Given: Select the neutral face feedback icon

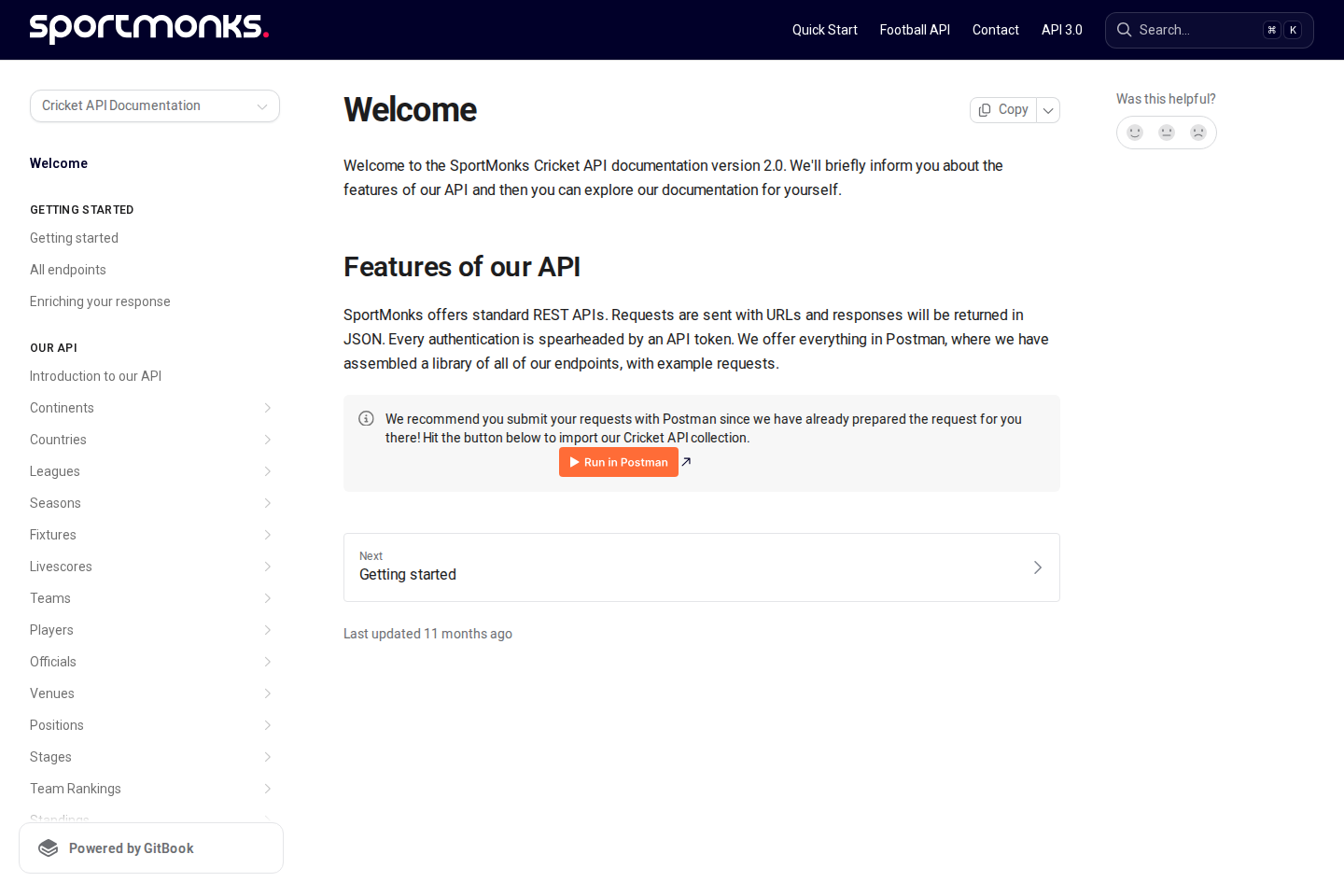Looking at the screenshot, I should [x=1166, y=132].
